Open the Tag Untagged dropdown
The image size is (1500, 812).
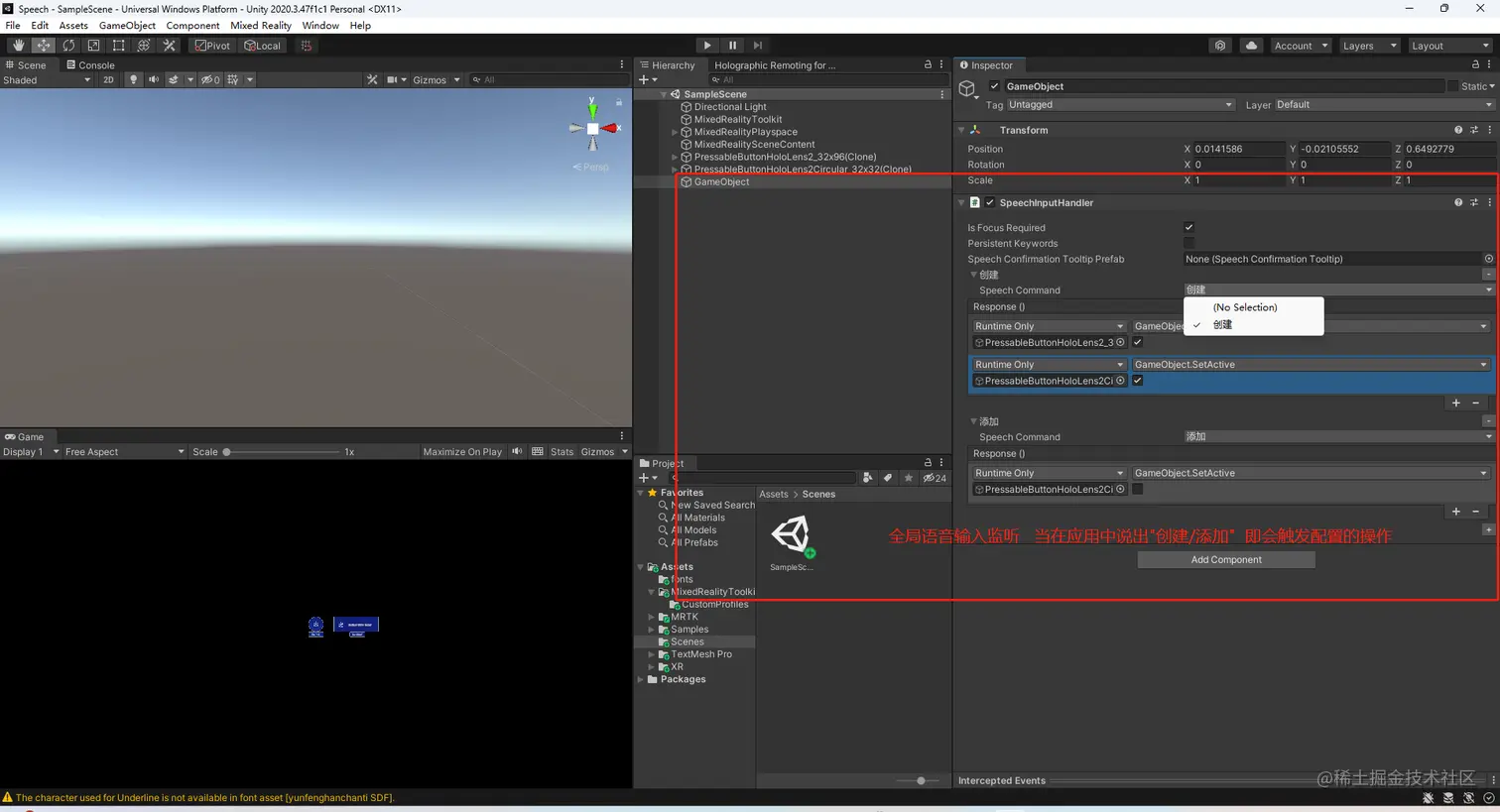[x=1121, y=105]
